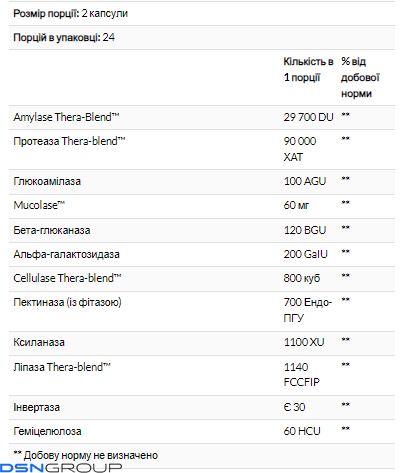The height and width of the screenshot is (473, 407).
Task: Click the Порцій в упаковці line
Action: (64, 37)
